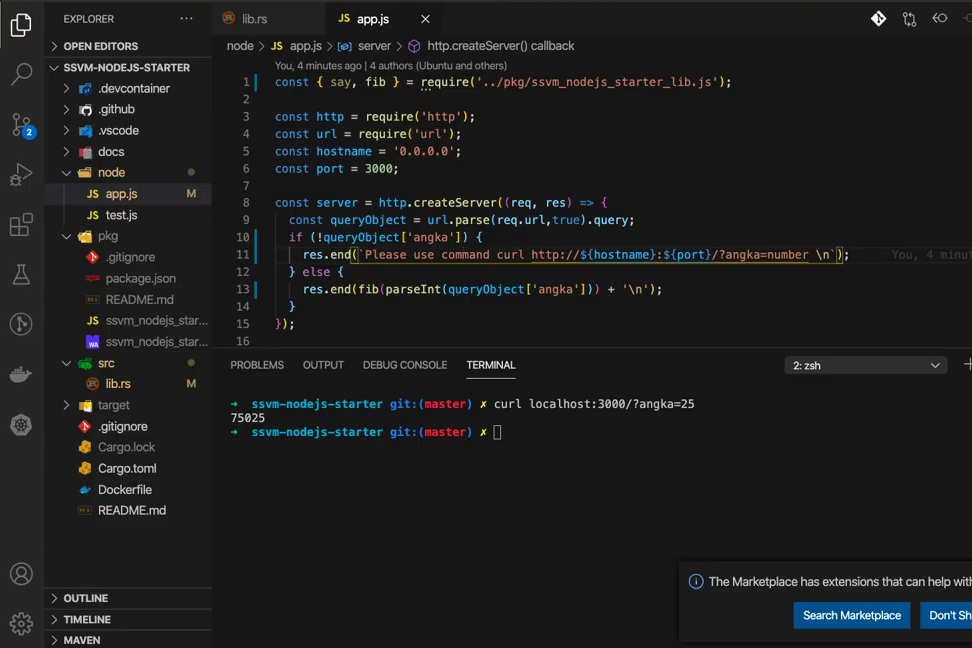The image size is (972, 648).
Task: Expand the MAVEN section
Action: click(129, 640)
